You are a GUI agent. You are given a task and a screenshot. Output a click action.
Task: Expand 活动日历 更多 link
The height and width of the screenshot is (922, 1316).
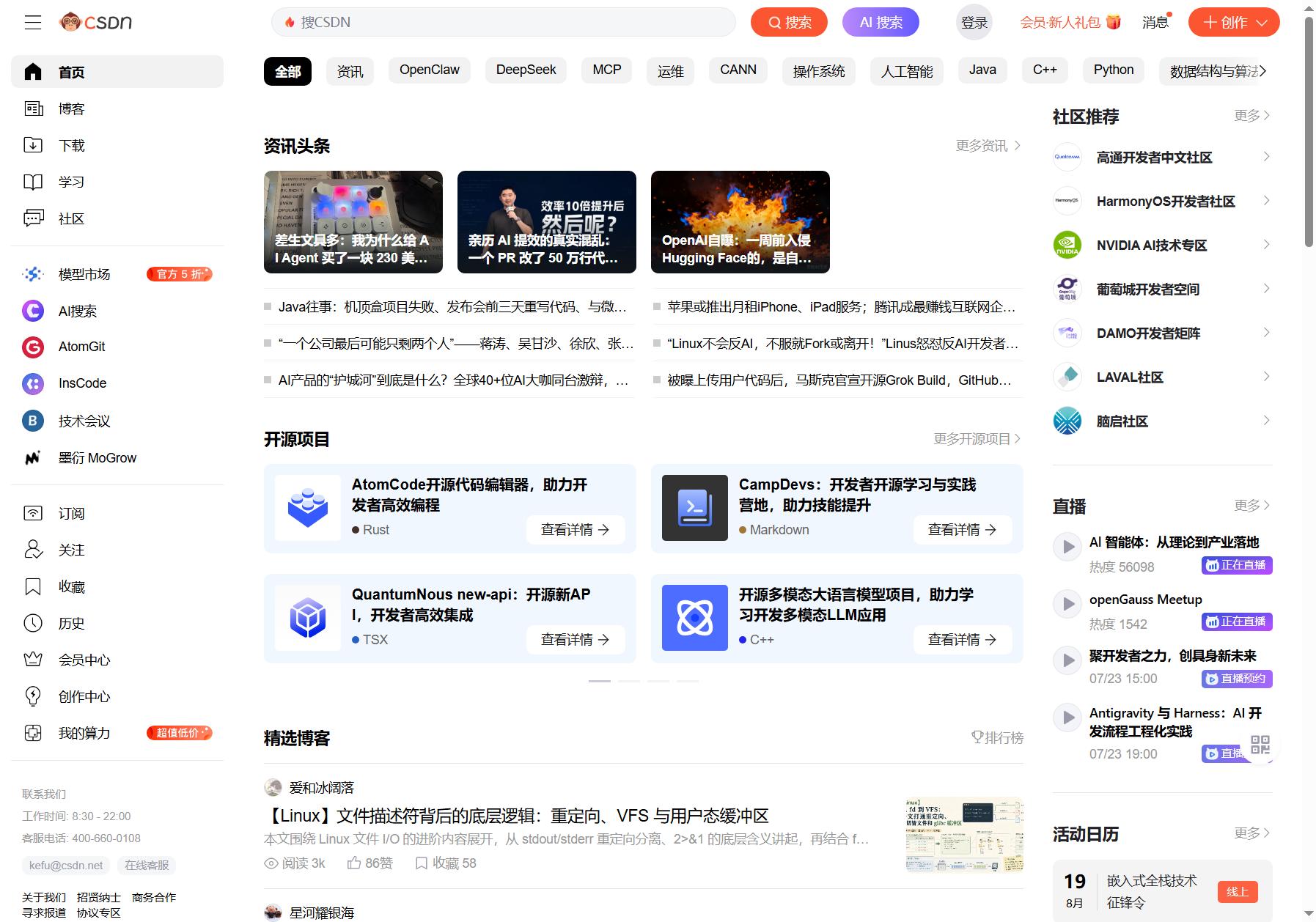point(1252,833)
